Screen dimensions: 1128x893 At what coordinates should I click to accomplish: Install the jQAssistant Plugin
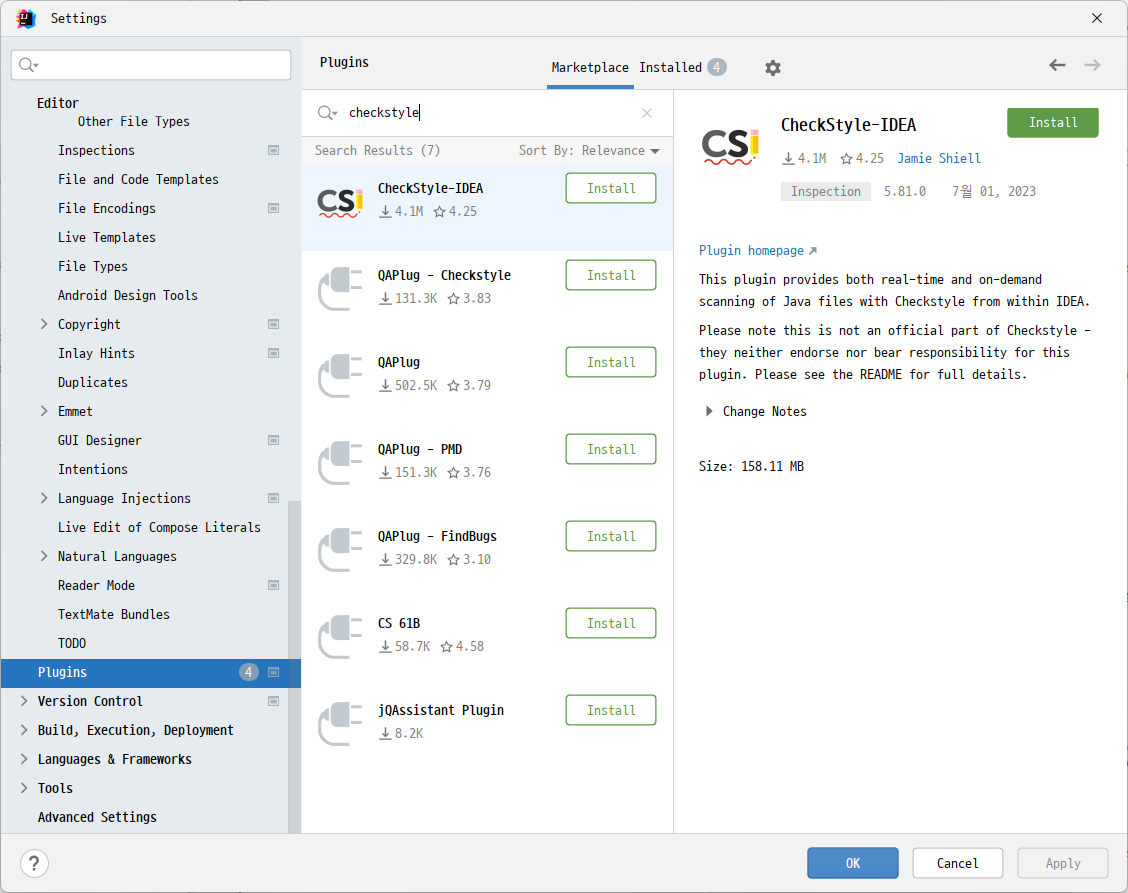611,711
